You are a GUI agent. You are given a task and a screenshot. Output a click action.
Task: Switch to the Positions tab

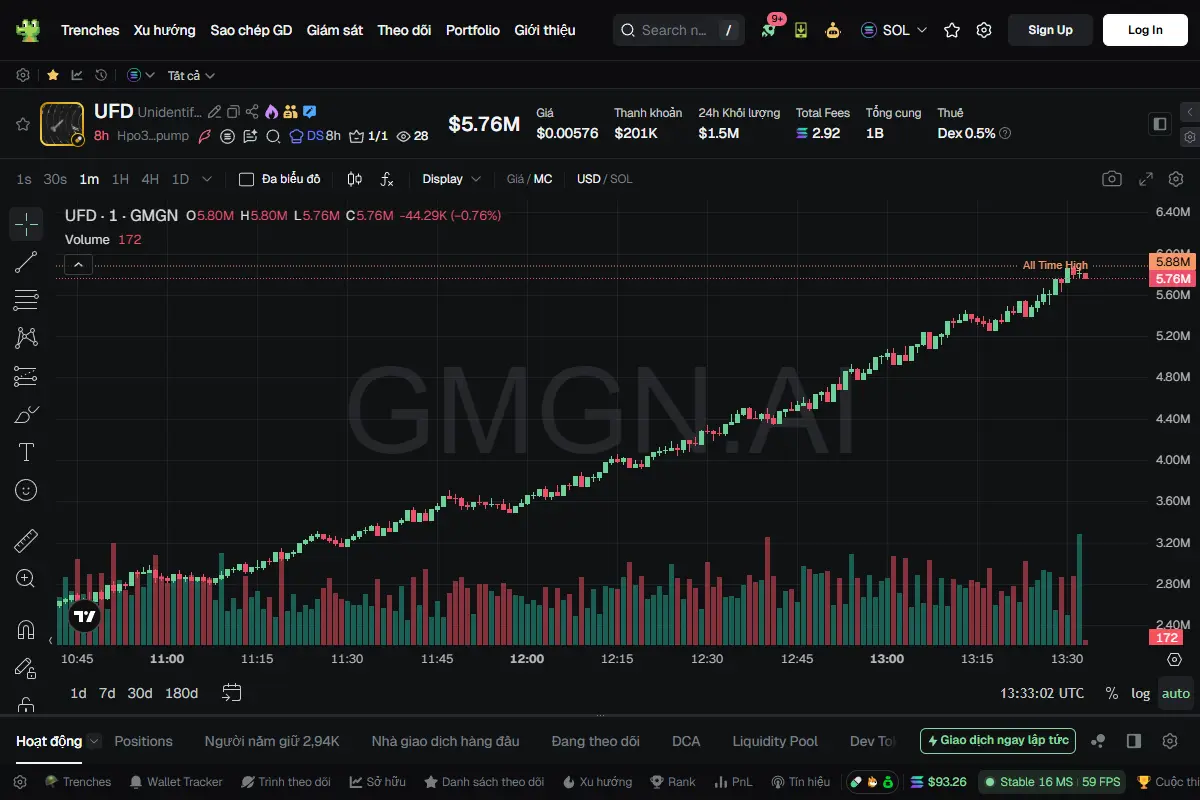pyautogui.click(x=143, y=741)
